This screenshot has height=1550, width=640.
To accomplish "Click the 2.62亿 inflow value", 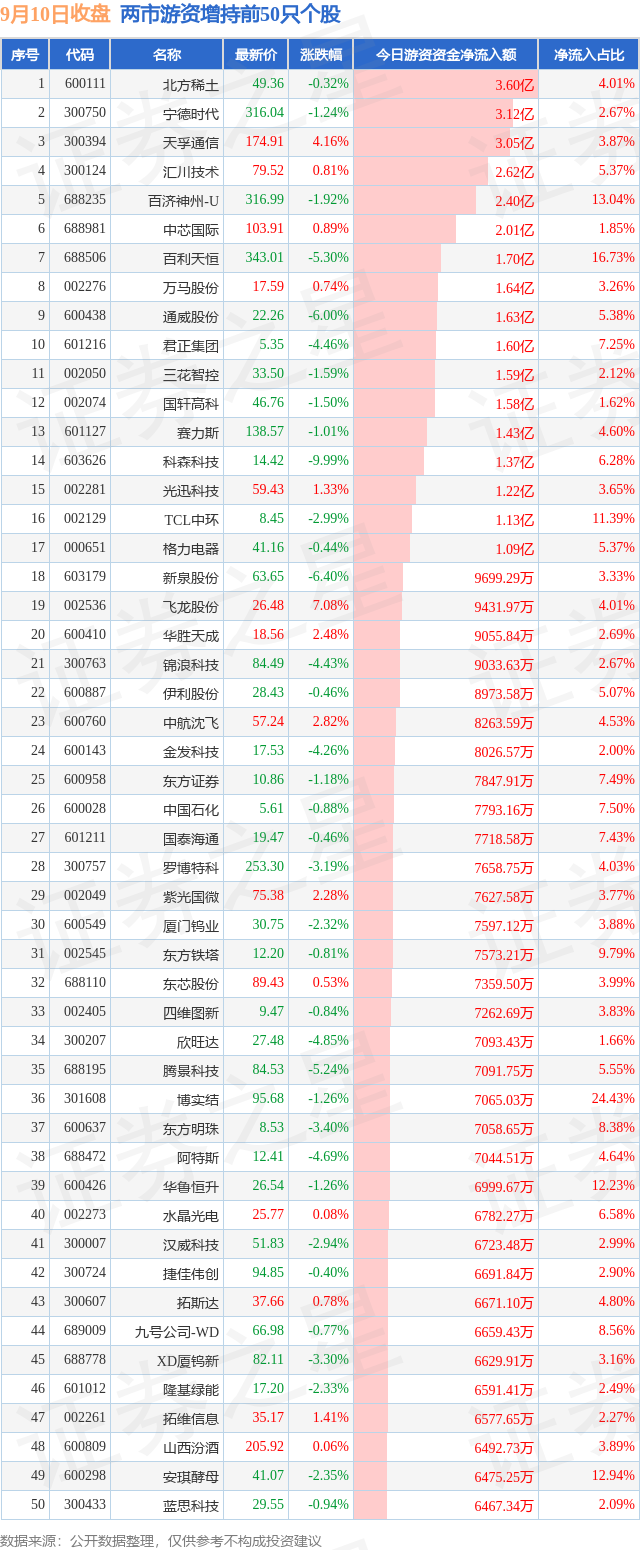I will [x=515, y=172].
